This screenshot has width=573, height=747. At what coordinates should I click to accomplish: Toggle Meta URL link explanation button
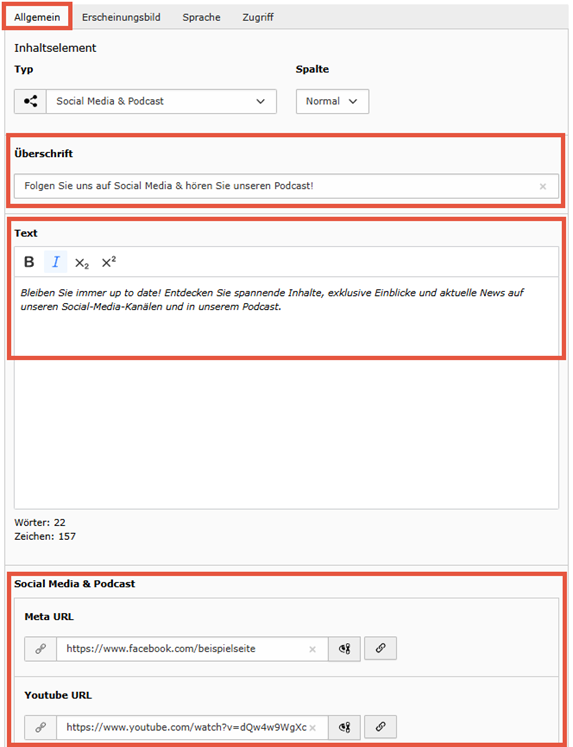[x=344, y=649]
